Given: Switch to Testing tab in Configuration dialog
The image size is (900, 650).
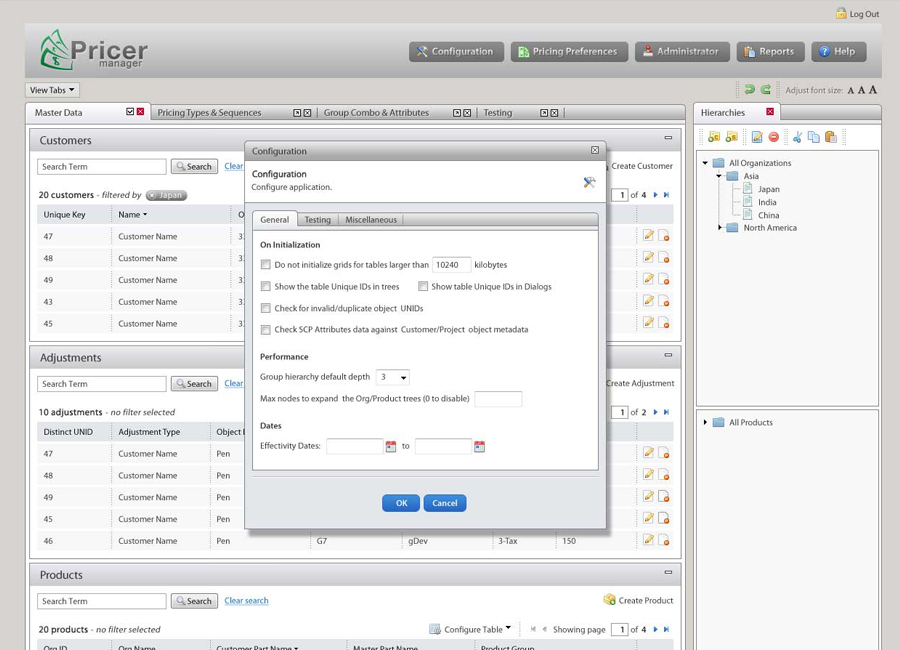Looking at the screenshot, I should [x=317, y=220].
